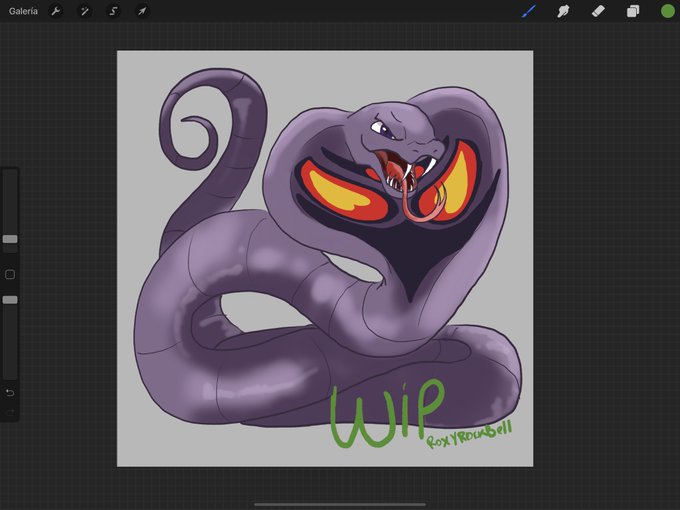Activate the Selection tool
The image size is (680, 510).
[113, 11]
